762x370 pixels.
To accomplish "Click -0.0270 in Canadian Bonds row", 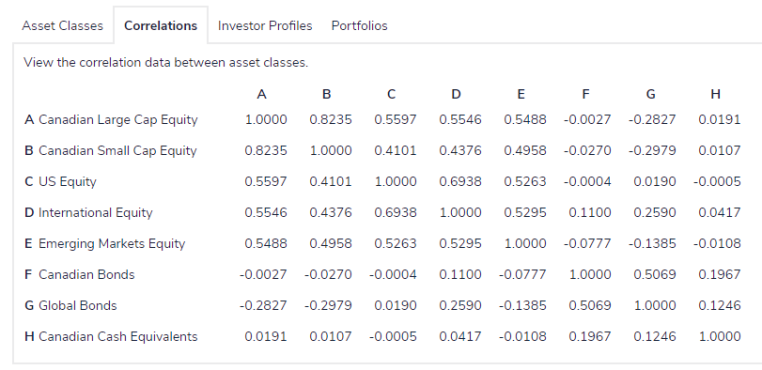I will pos(328,275).
